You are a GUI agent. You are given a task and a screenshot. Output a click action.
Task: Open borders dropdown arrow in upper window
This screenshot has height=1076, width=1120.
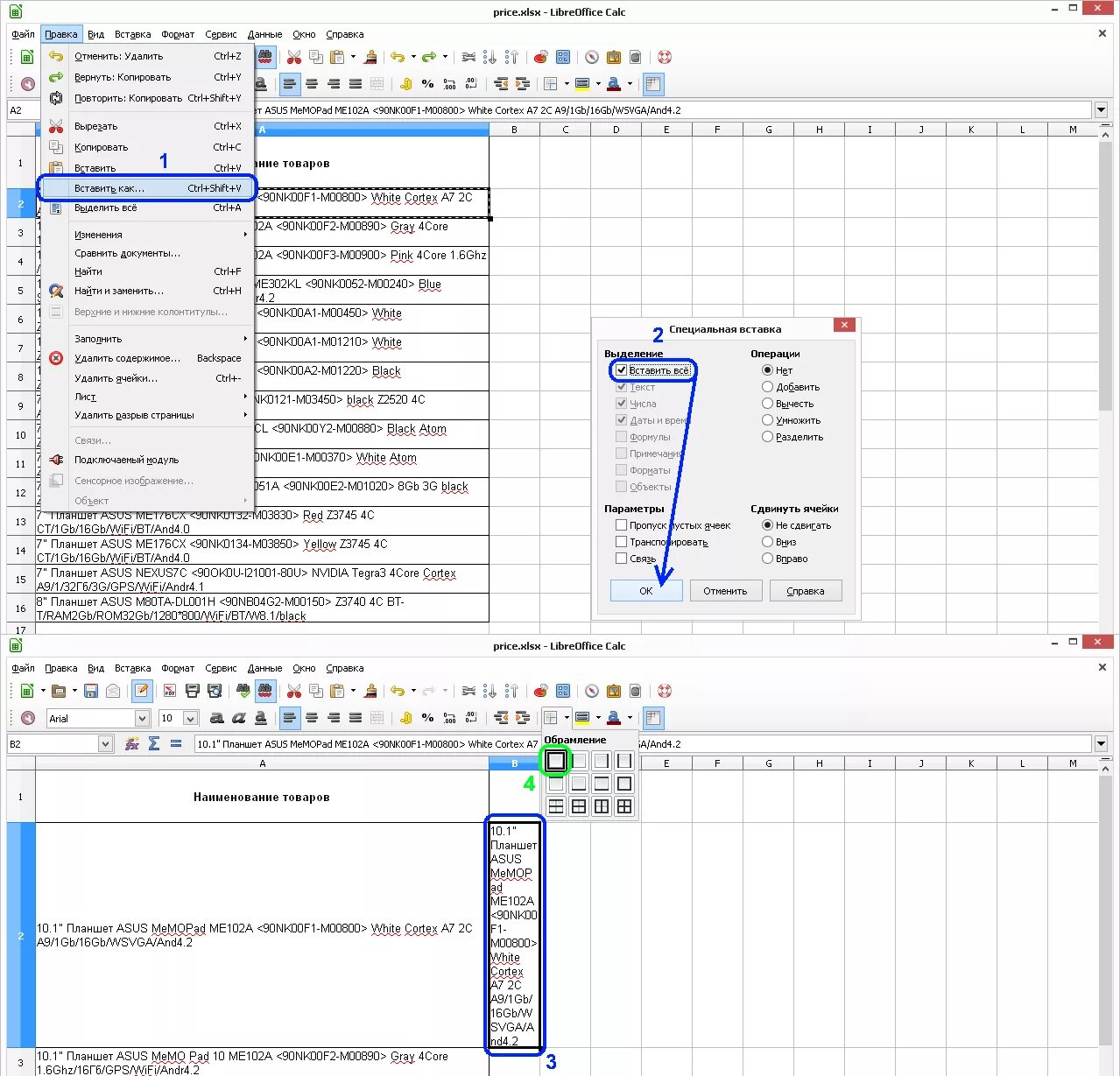pyautogui.click(x=567, y=84)
